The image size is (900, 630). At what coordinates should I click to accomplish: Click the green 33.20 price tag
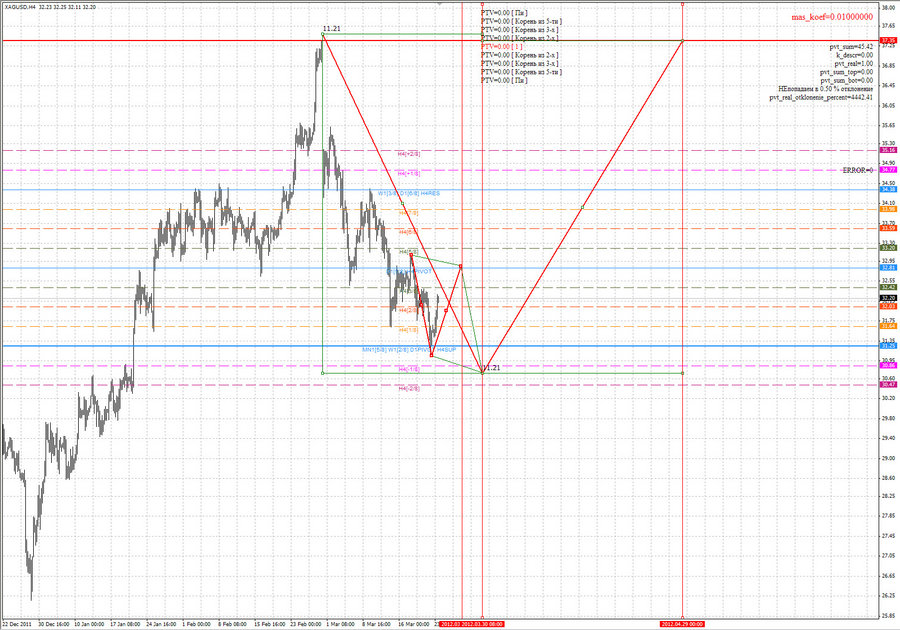tap(889, 248)
